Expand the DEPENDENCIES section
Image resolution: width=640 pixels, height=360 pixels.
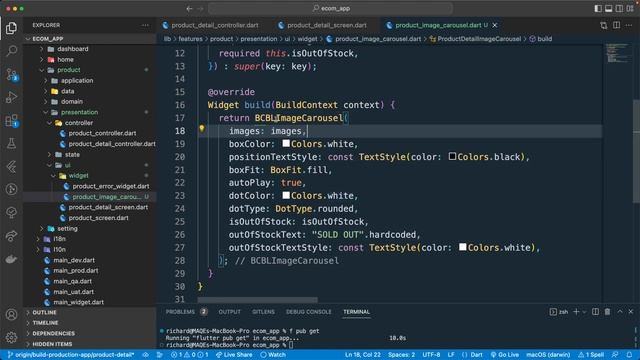(x=90, y=333)
